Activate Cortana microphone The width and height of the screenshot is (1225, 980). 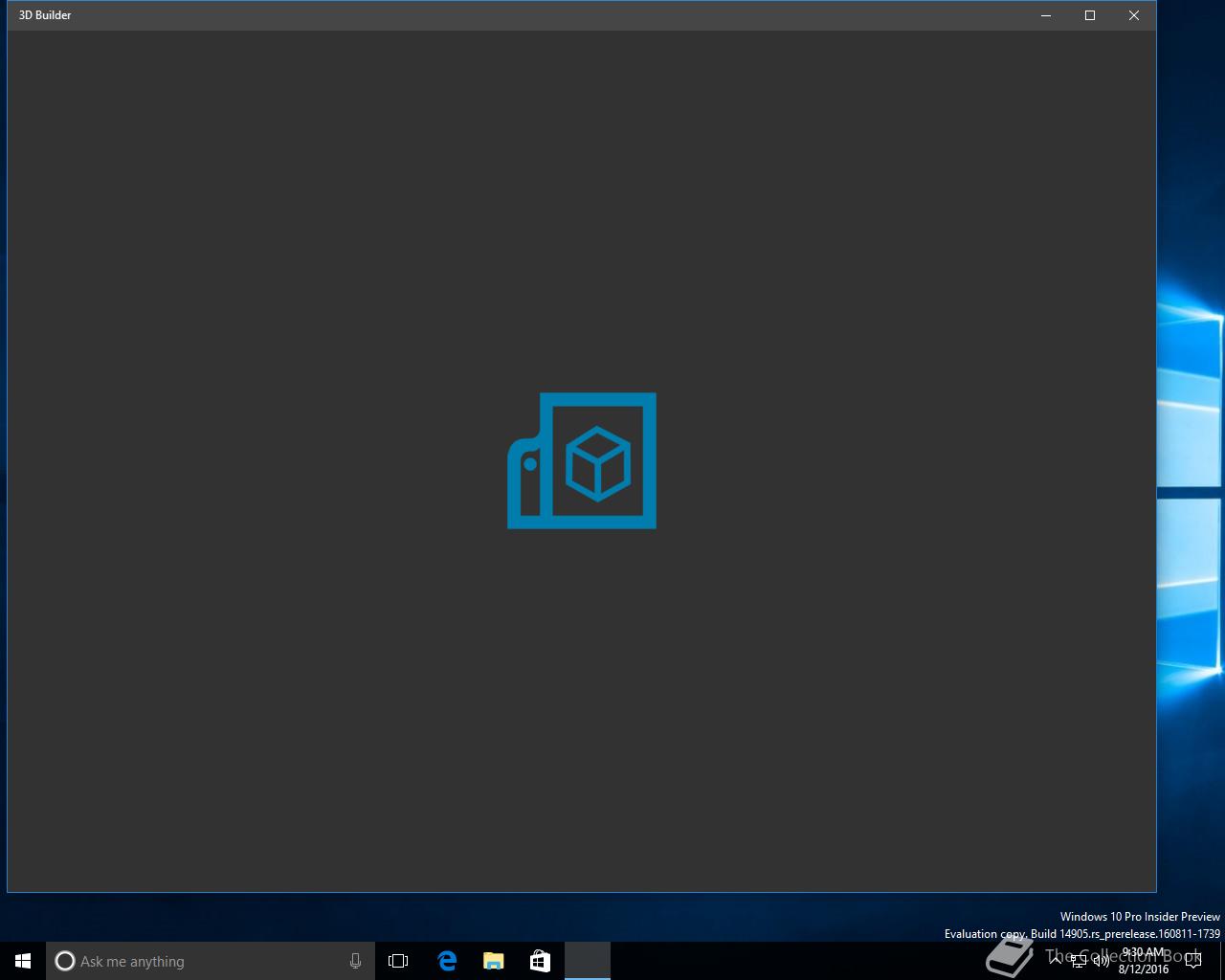(x=355, y=961)
